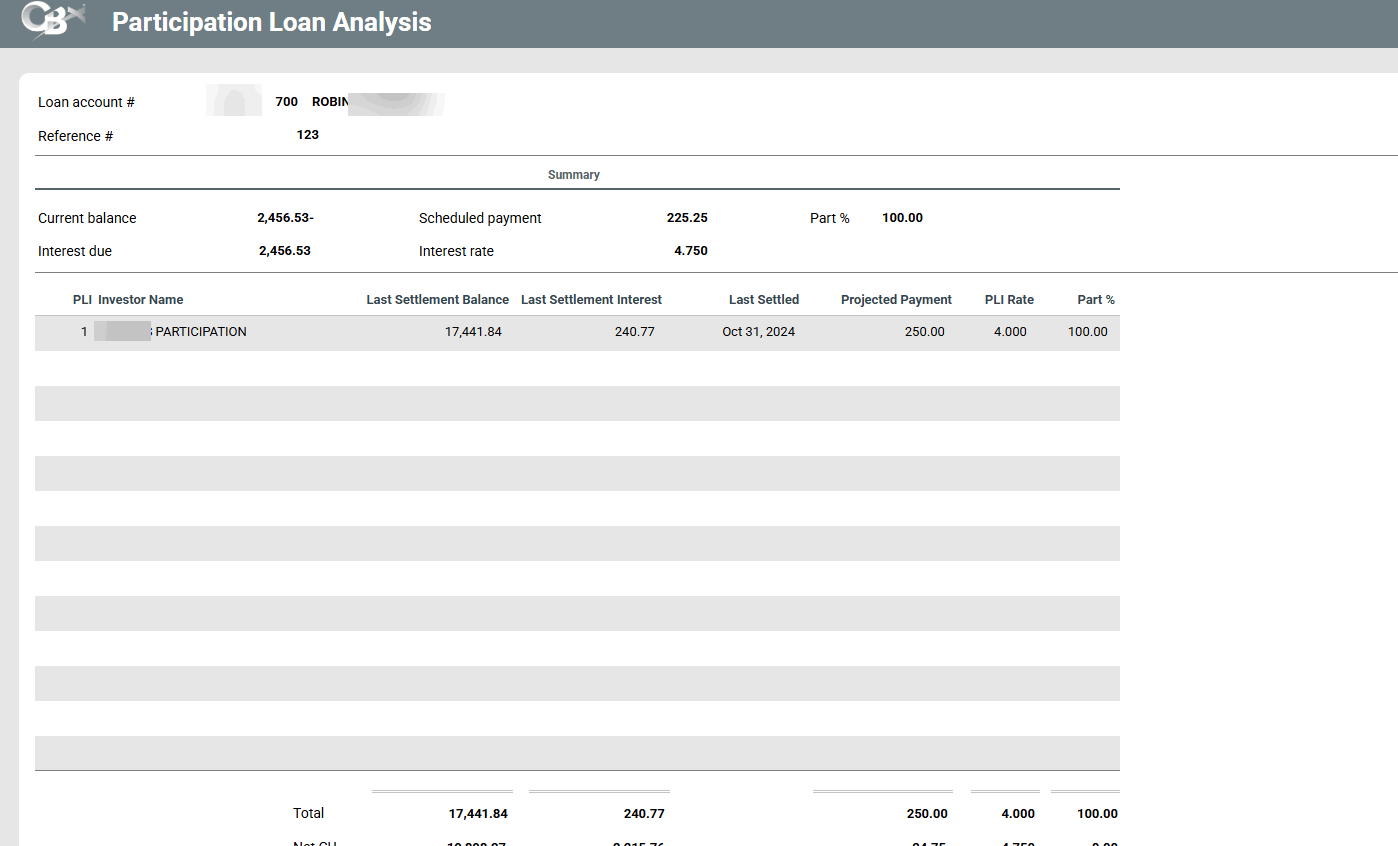This screenshot has width=1398, height=846.
Task: Select the PARTICIPATION investor row name
Action: point(200,332)
